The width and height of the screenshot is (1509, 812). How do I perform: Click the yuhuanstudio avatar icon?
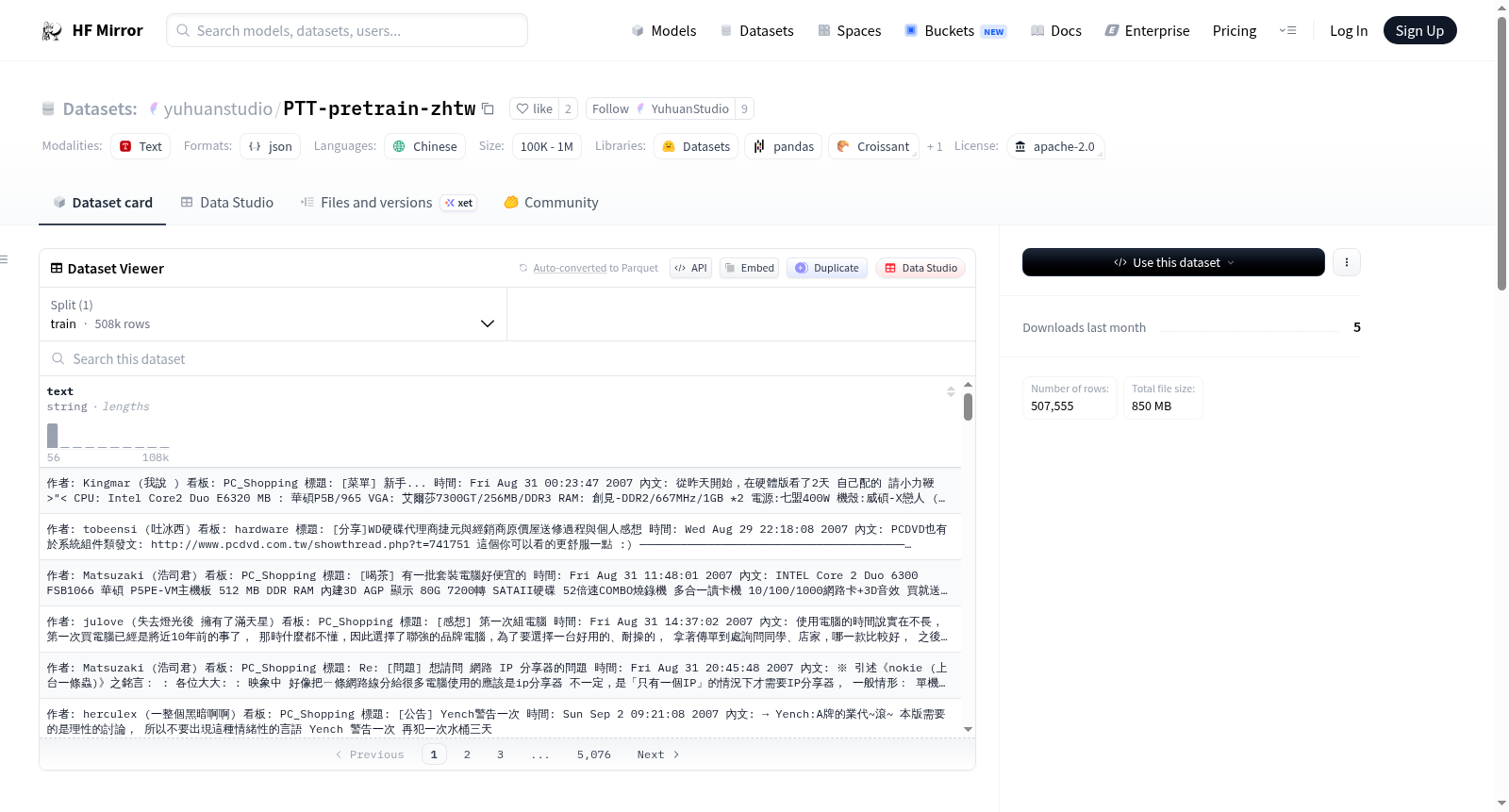coord(154,108)
